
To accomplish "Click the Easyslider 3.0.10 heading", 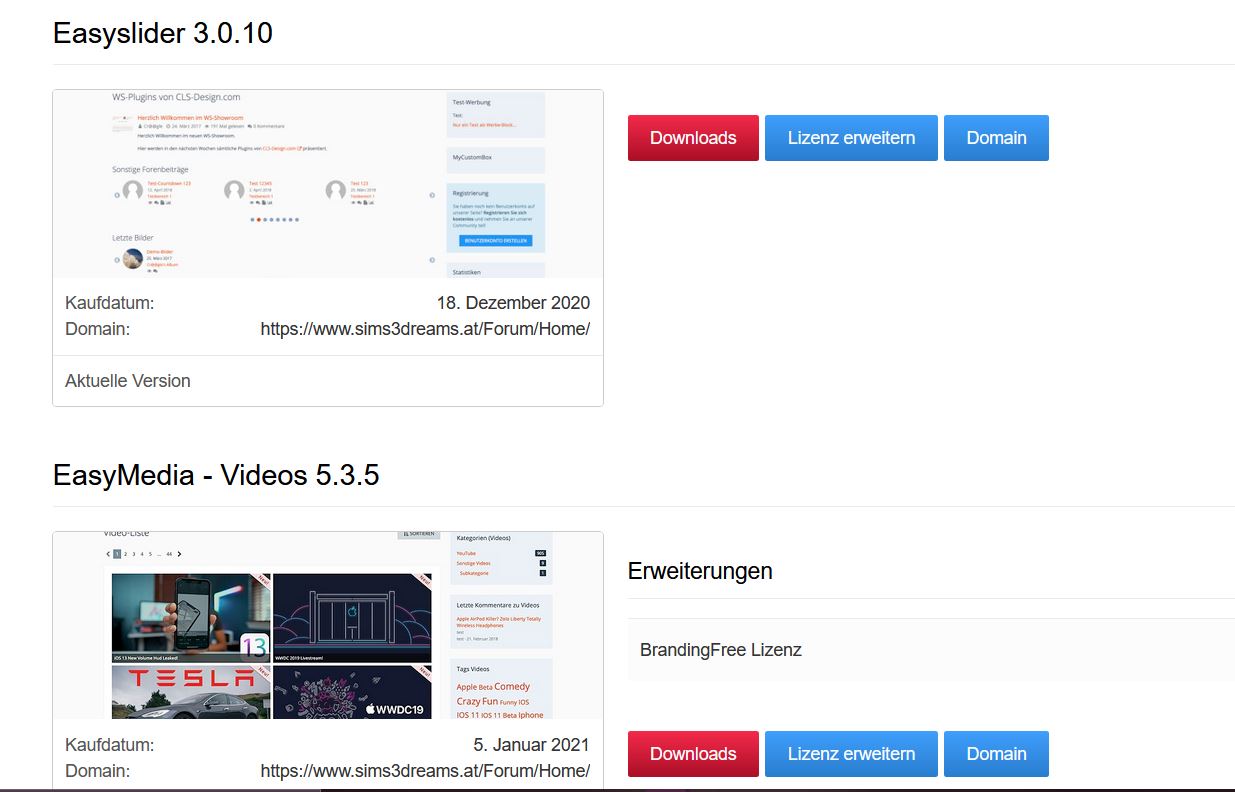I will click(163, 33).
